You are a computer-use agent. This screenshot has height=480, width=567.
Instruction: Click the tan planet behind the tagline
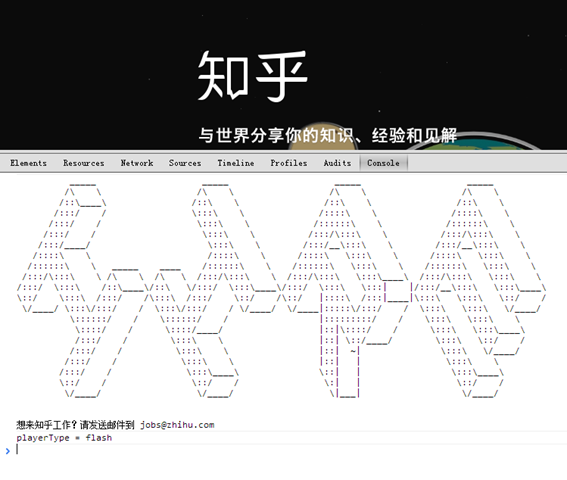coord(322,136)
